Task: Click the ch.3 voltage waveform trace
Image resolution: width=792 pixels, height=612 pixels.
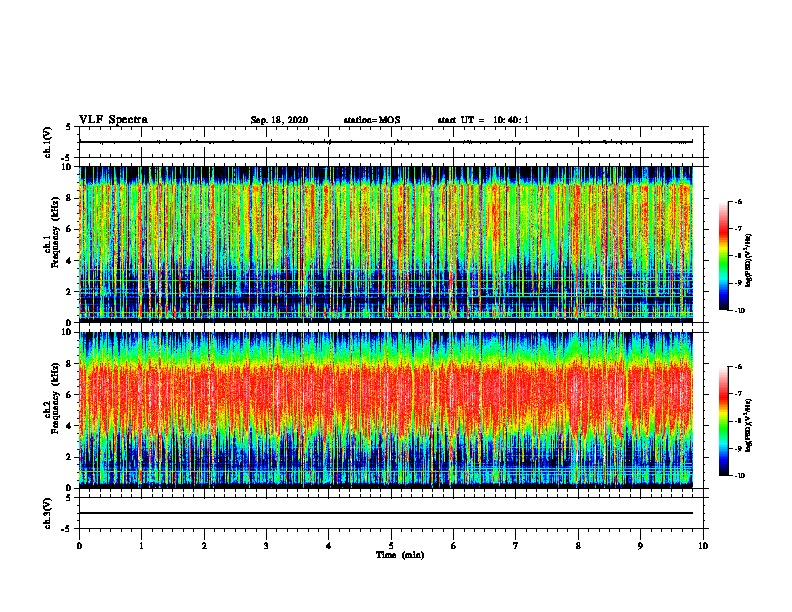Action: pyautogui.click(x=386, y=513)
